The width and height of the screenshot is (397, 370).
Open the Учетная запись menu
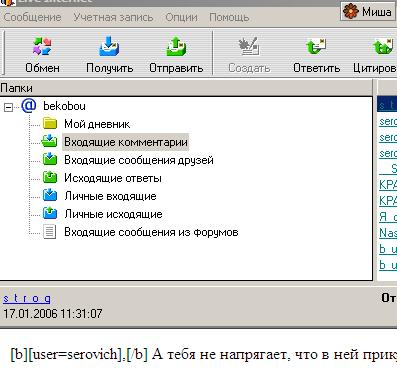click(x=113, y=17)
